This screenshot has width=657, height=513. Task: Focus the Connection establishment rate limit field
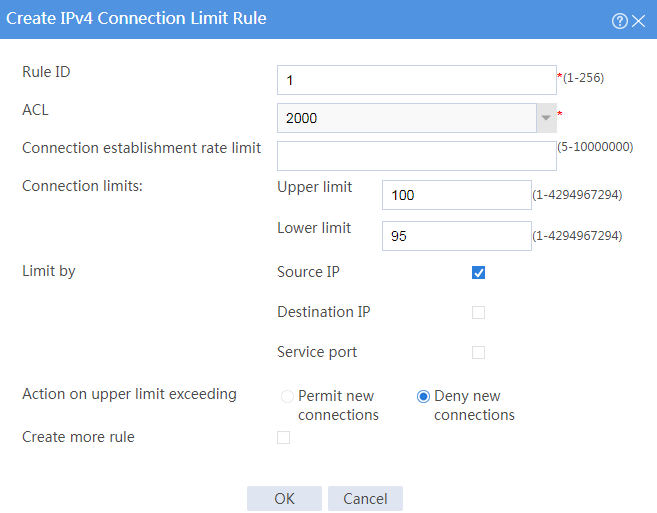coord(417,156)
